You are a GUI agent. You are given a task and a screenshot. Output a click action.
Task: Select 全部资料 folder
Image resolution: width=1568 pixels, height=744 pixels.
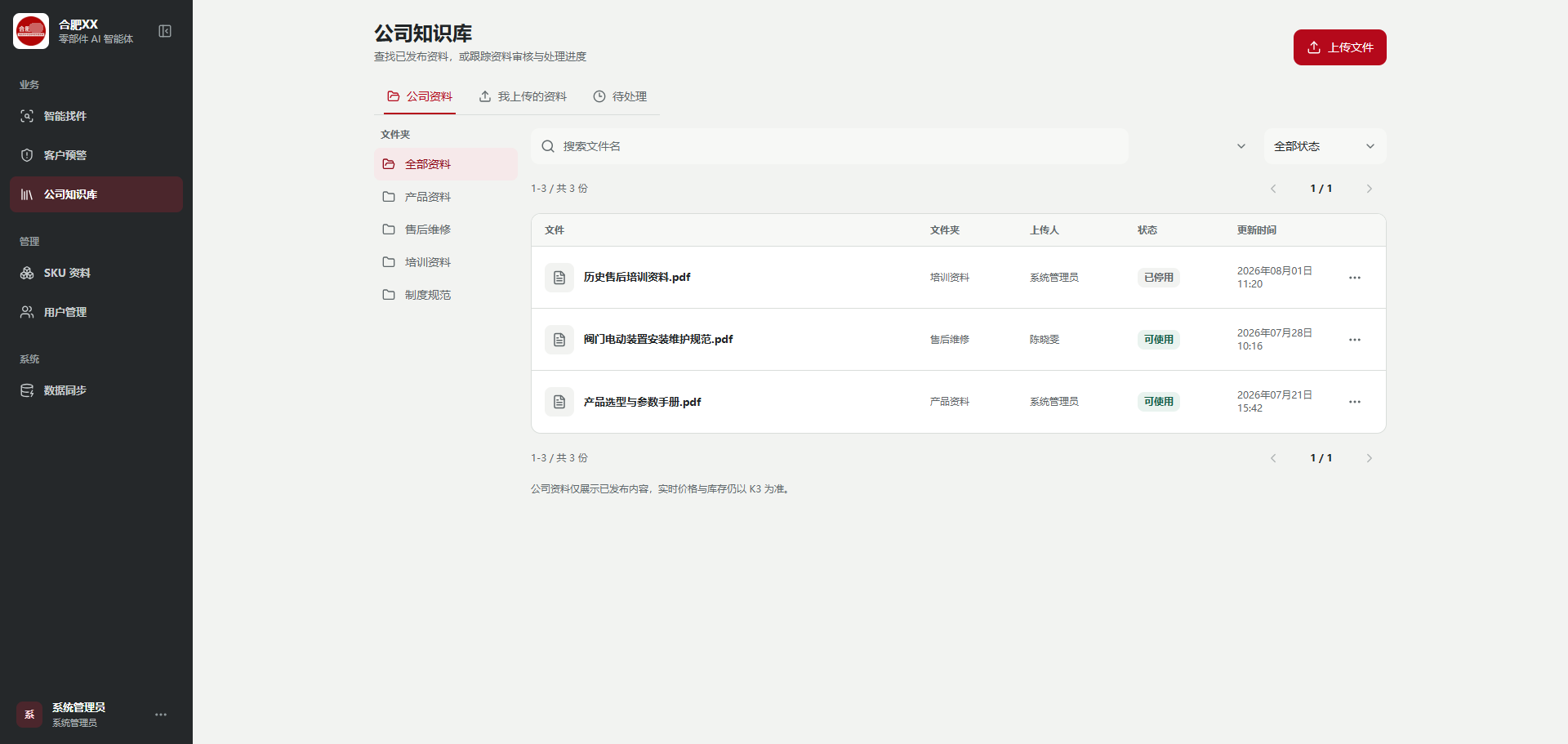446,164
